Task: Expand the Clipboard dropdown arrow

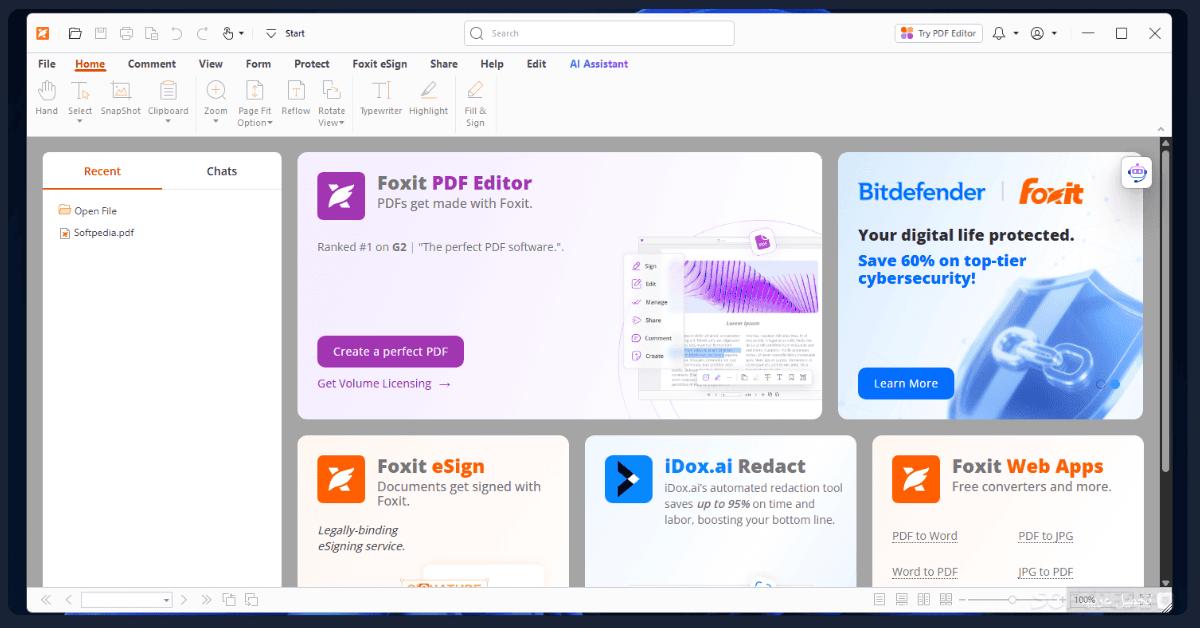Action: coord(168,122)
